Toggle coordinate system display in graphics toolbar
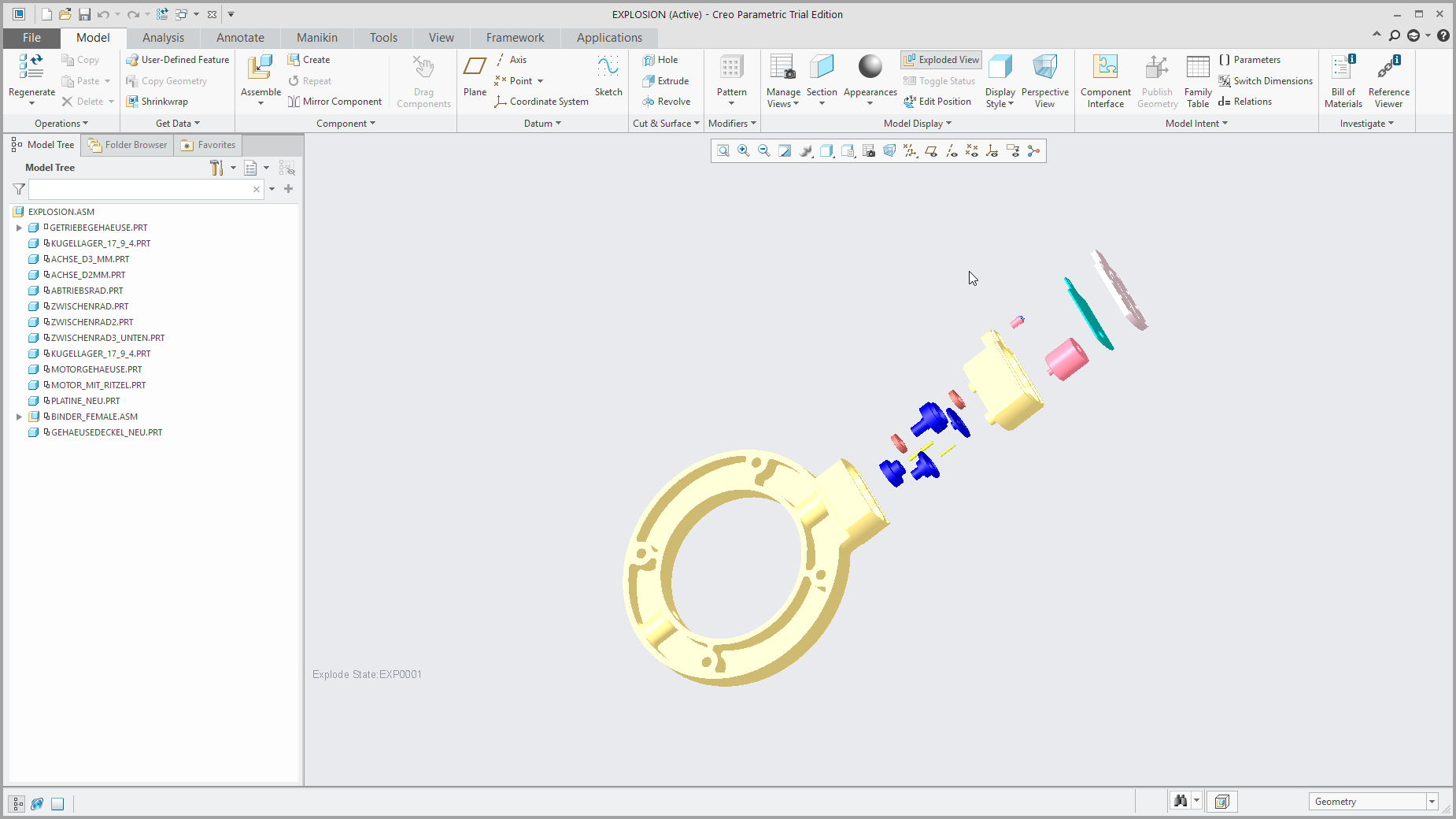Screen dimensions: 1456x819 [x=992, y=151]
